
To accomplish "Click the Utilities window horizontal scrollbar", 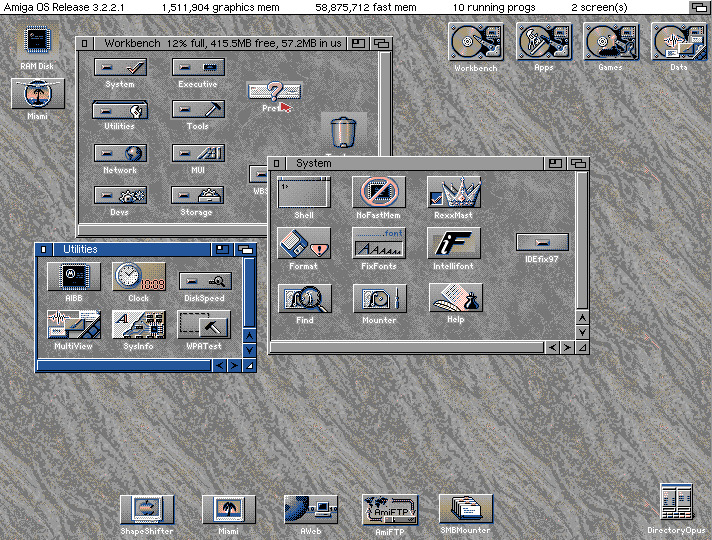I will (124, 366).
